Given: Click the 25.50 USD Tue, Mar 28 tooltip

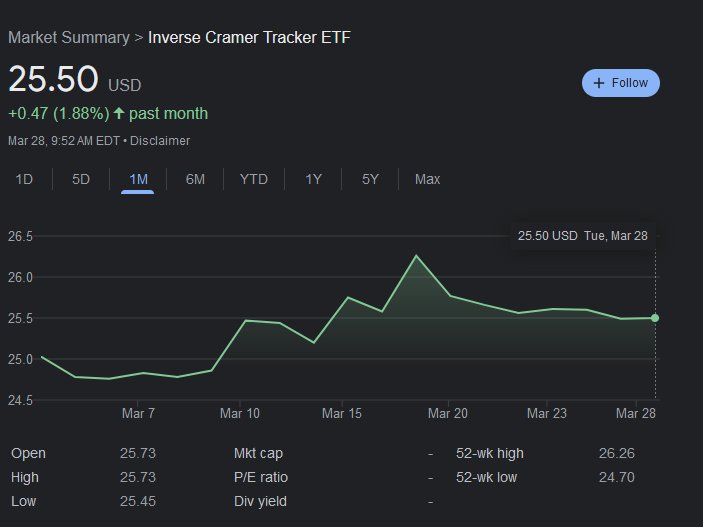Looking at the screenshot, I should pyautogui.click(x=582, y=236).
